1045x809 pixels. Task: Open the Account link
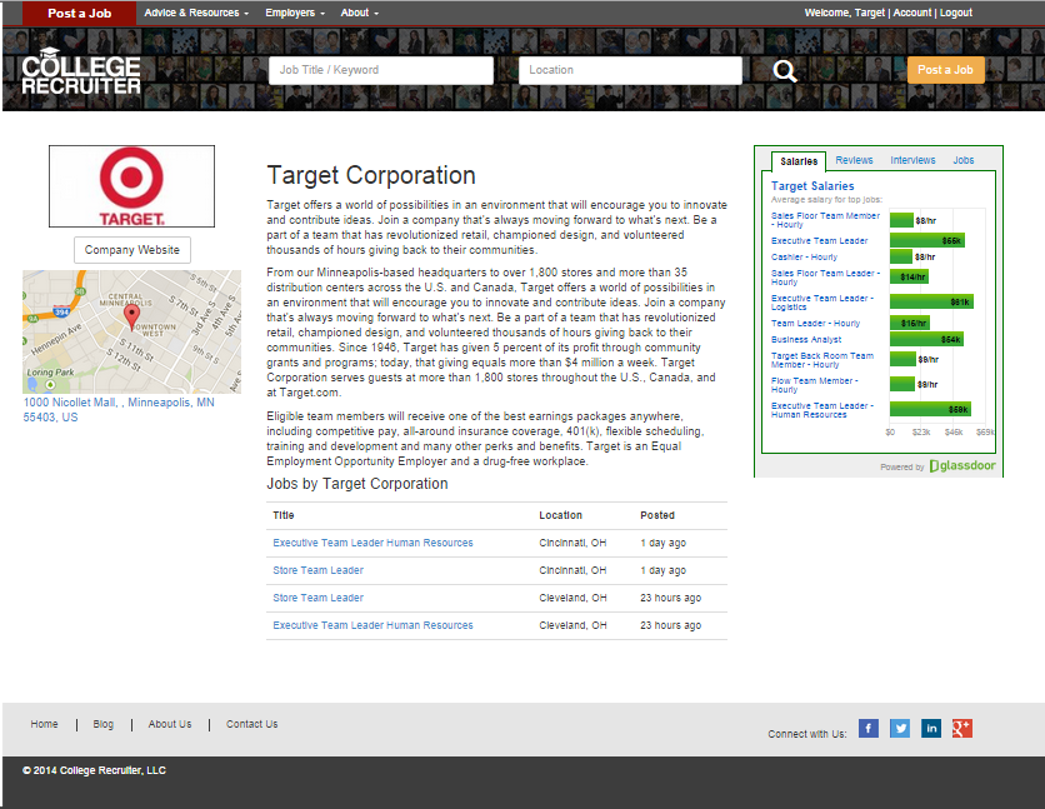click(912, 13)
